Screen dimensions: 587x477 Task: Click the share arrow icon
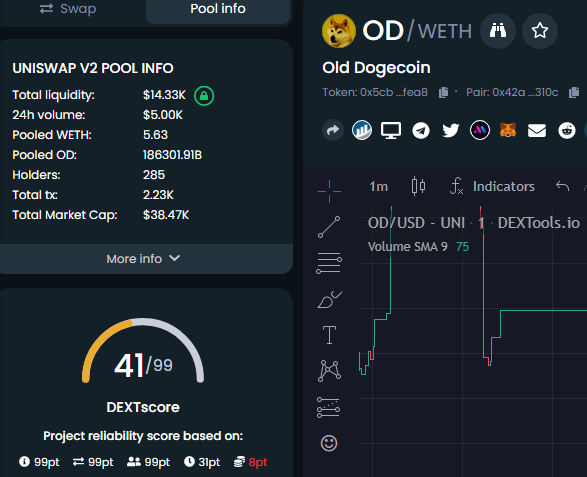click(x=333, y=130)
